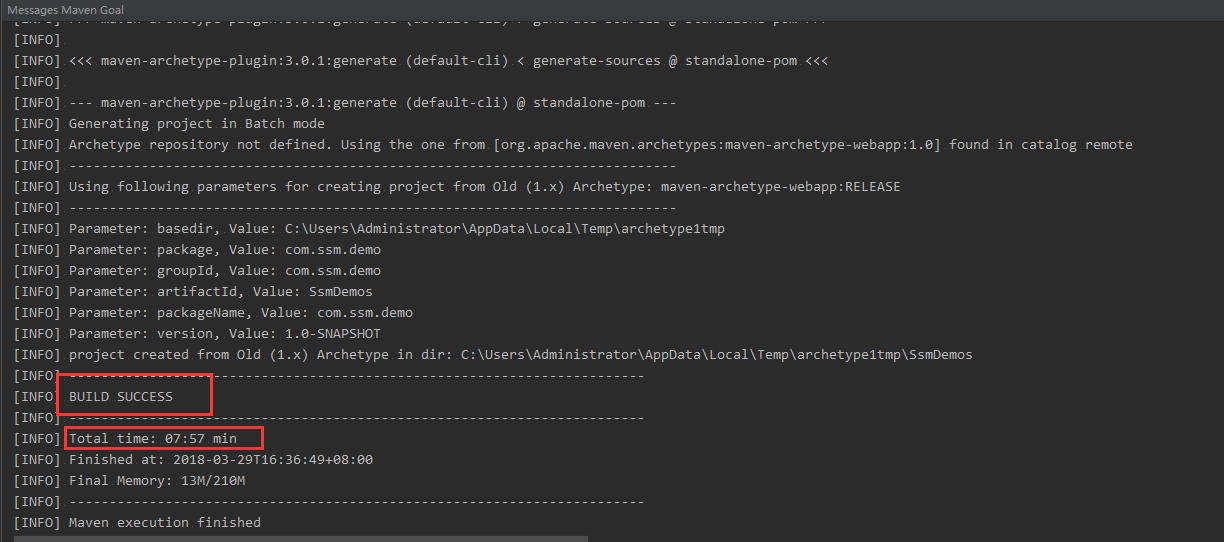Select the Messages Maven Goal panel title
1224x542 pixels.
65,9
